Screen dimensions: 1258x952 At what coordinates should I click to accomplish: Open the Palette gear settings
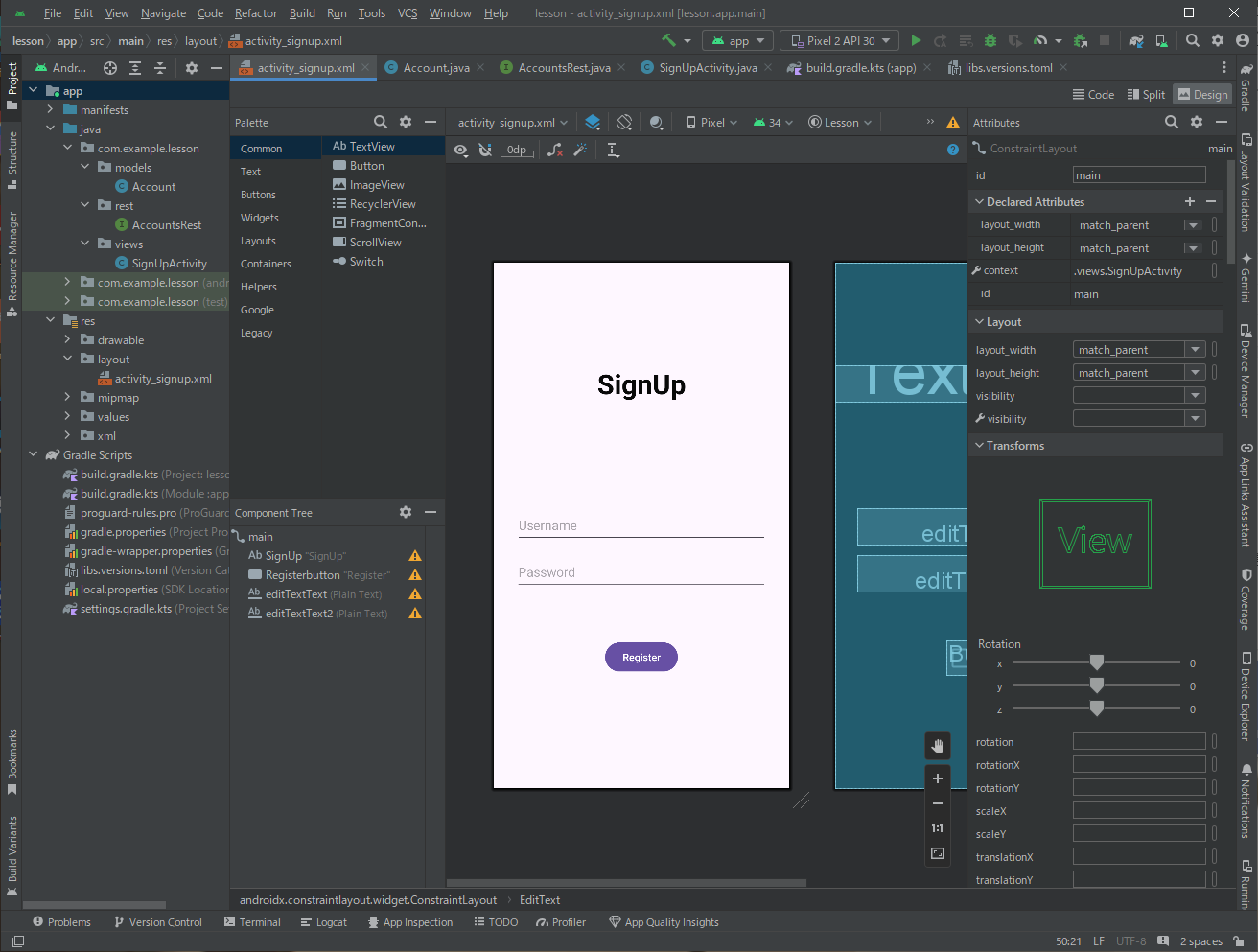click(x=406, y=122)
